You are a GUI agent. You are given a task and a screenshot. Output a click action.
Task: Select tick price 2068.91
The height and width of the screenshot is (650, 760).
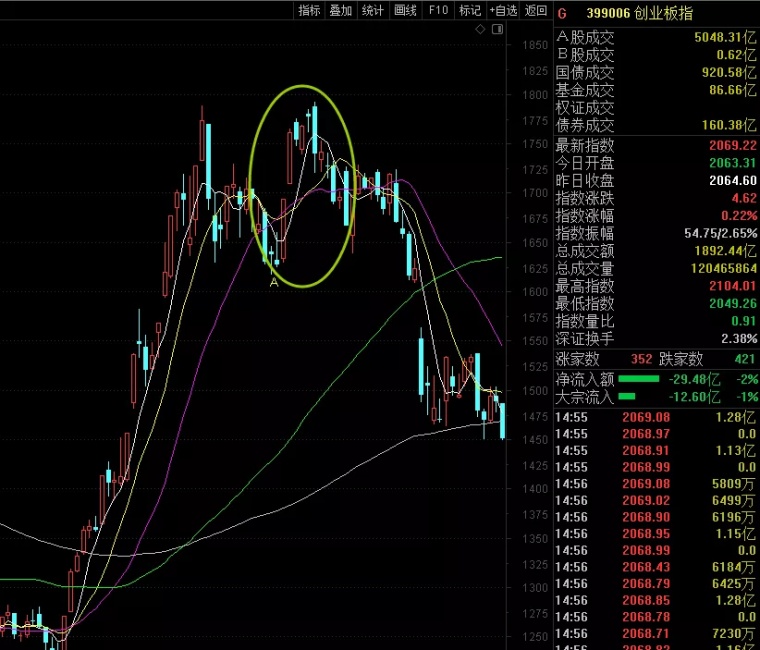pos(646,451)
